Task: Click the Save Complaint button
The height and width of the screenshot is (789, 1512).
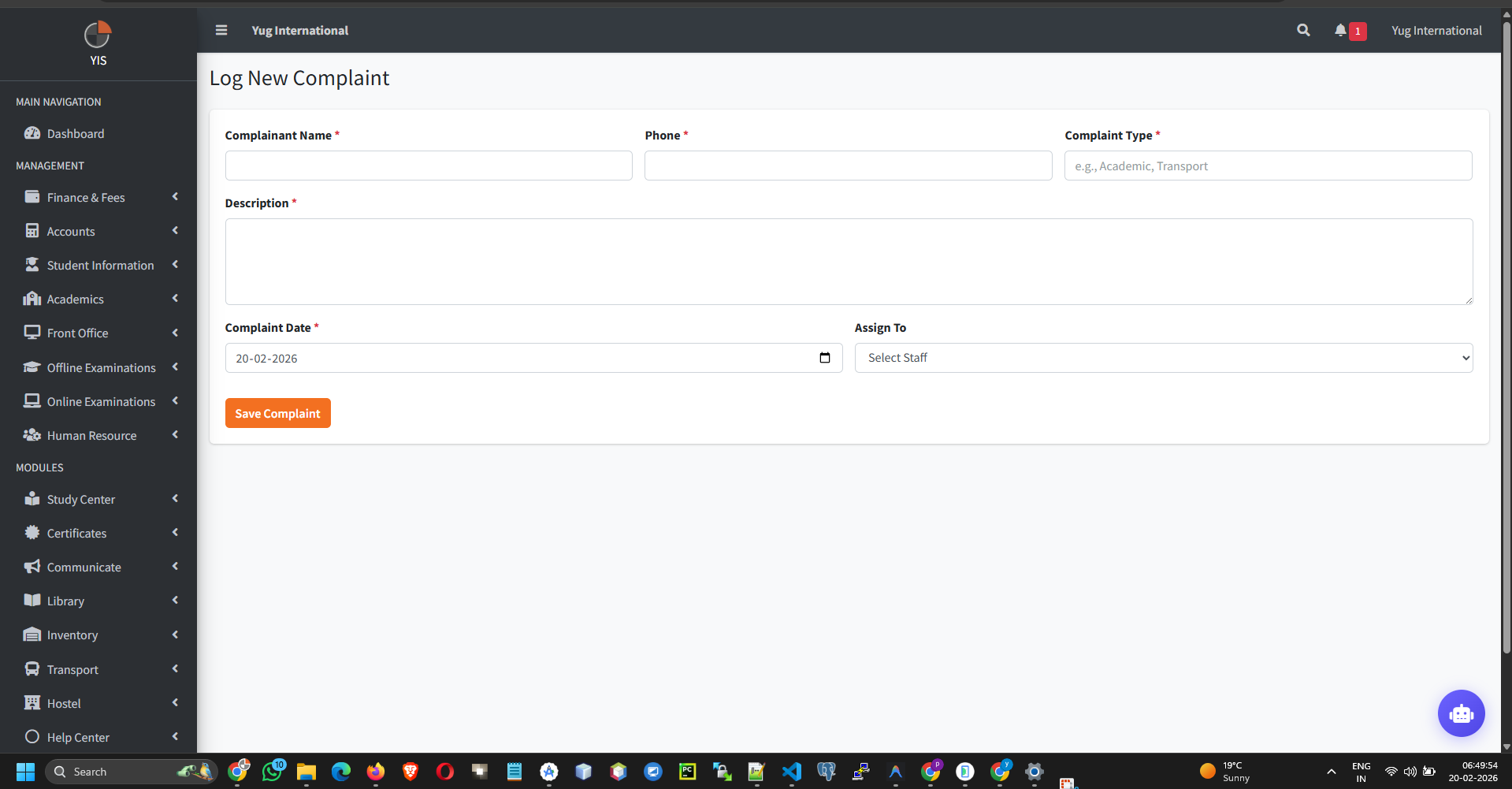Action: tap(277, 412)
